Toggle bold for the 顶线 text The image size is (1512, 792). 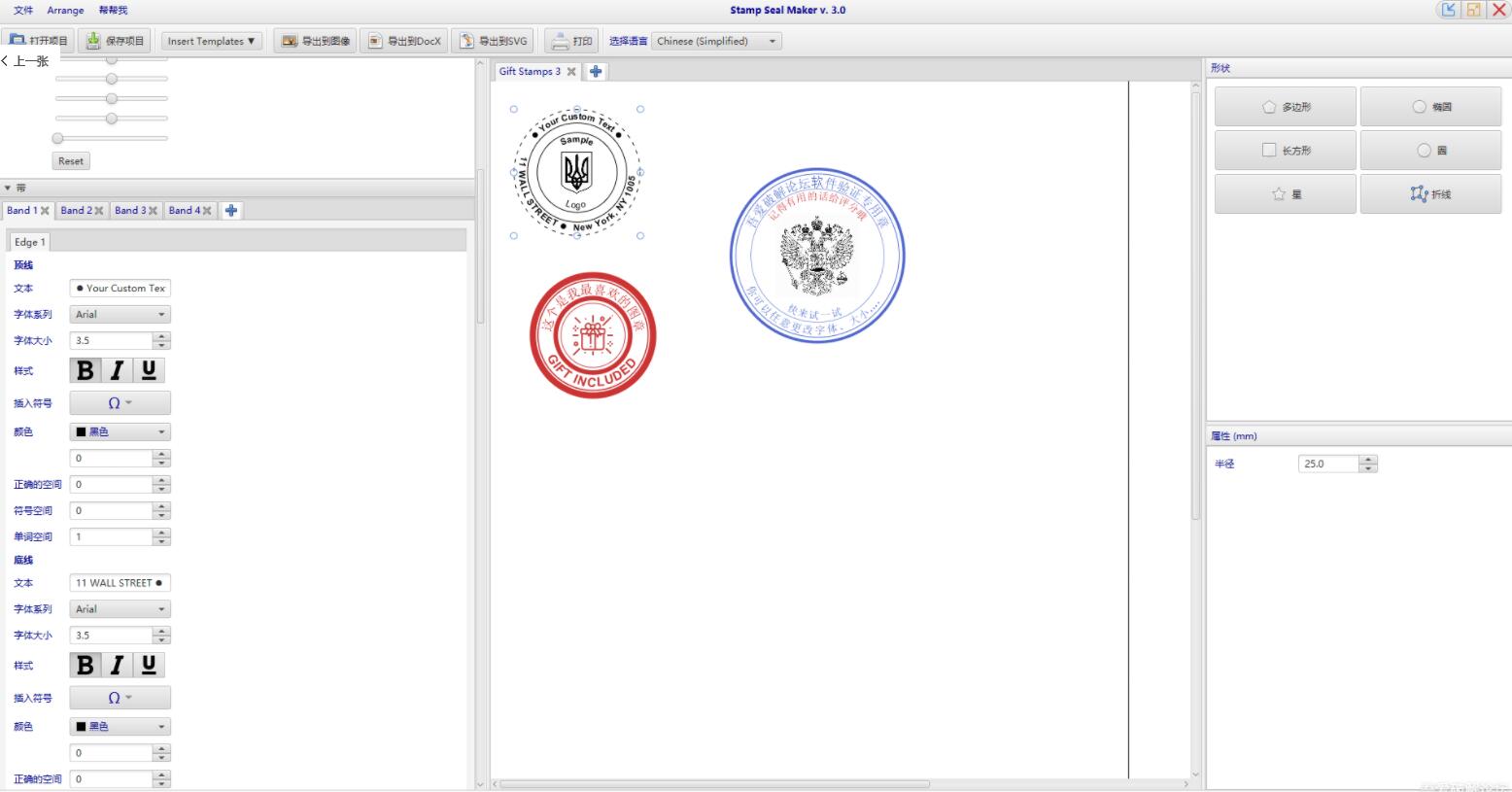point(86,370)
